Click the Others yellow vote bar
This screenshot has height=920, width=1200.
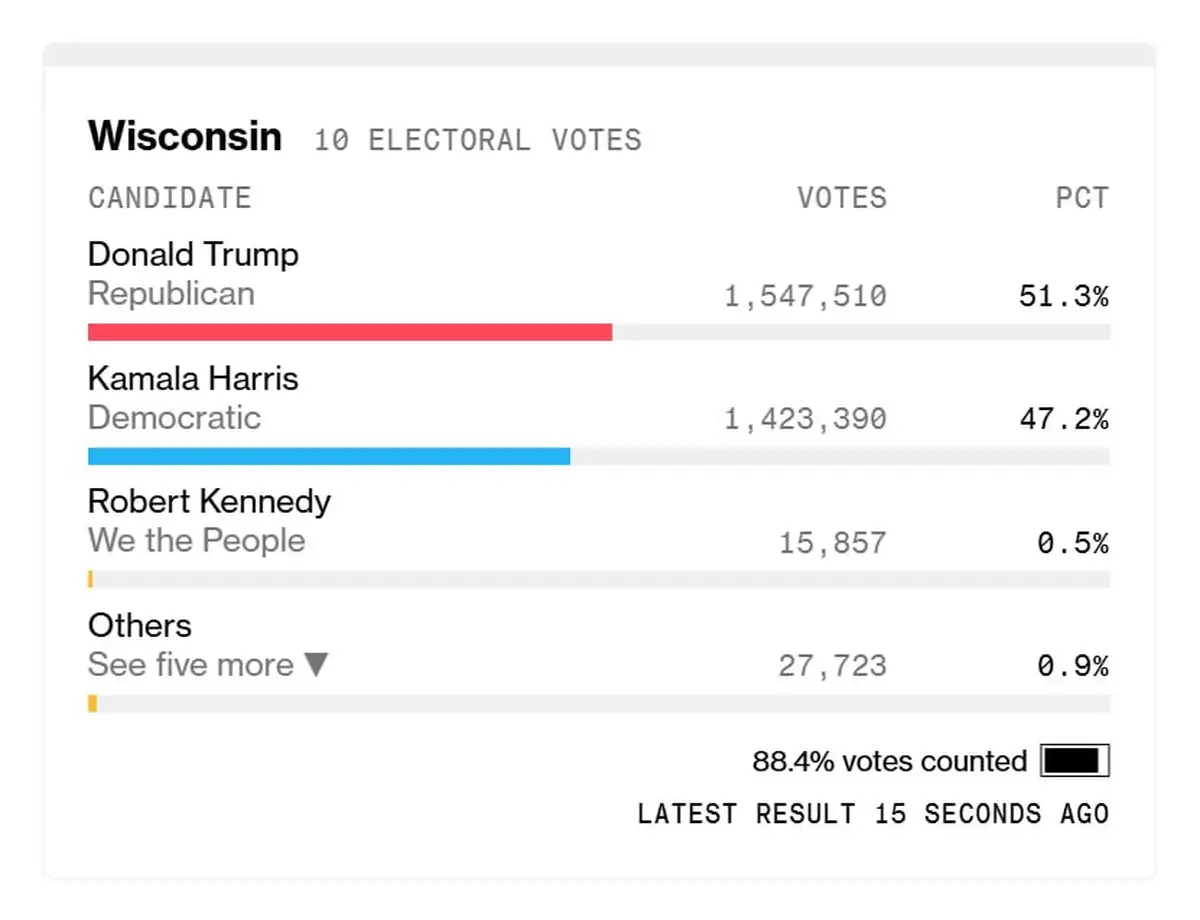tap(92, 704)
